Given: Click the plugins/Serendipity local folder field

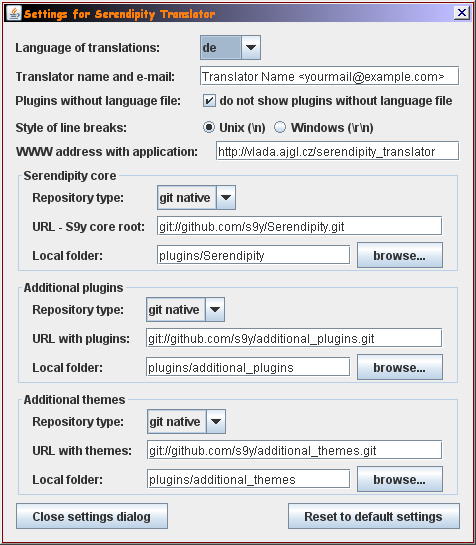Looking at the screenshot, I should pyautogui.click(x=253, y=255).
